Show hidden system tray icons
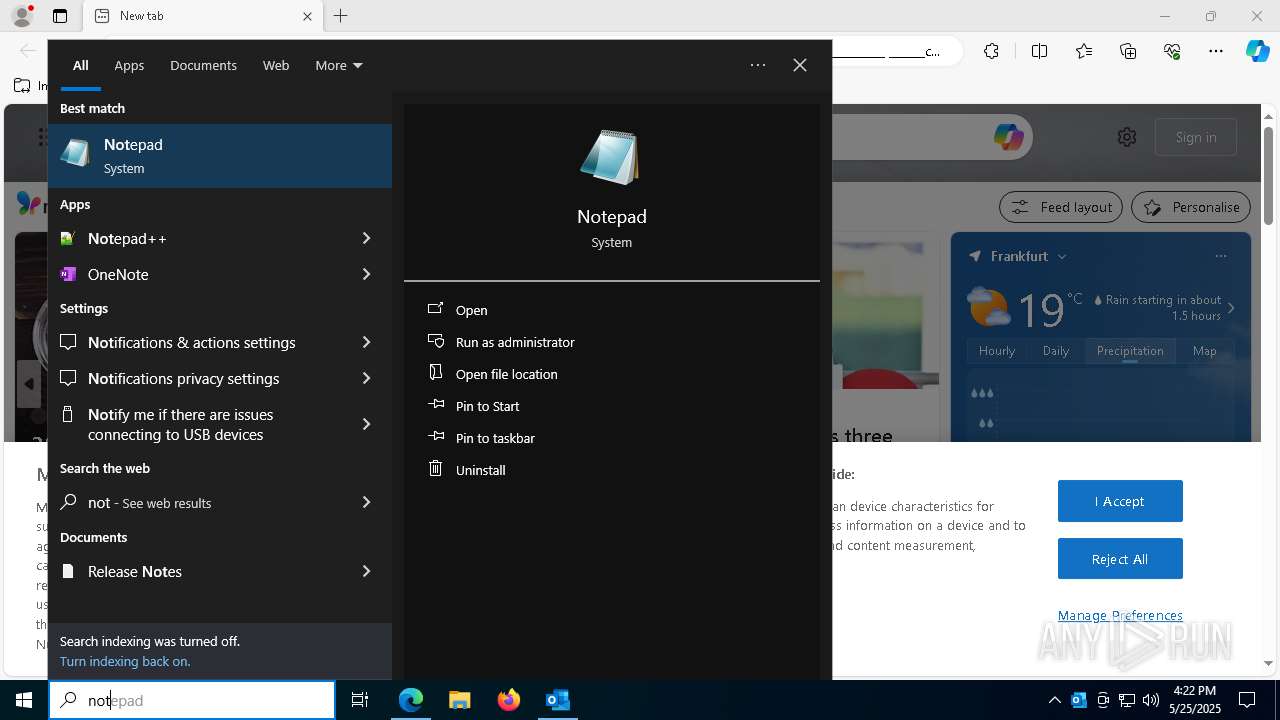 click(1054, 700)
